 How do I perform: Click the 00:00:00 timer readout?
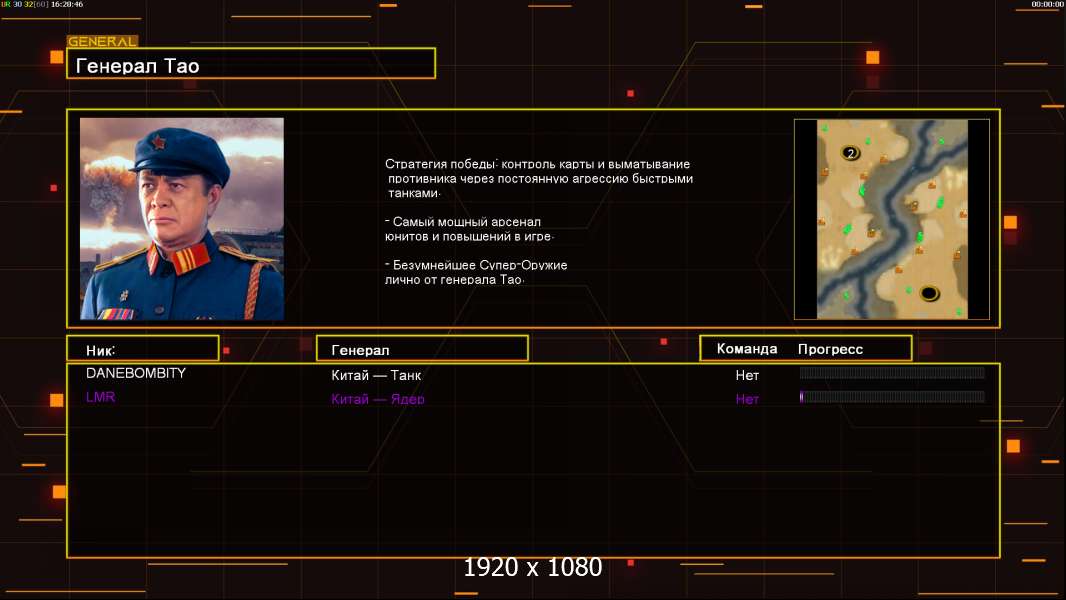tap(1047, 4)
